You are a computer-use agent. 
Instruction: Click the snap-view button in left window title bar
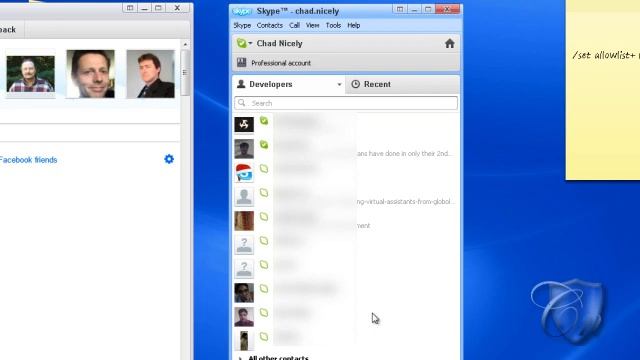click(130, 8)
